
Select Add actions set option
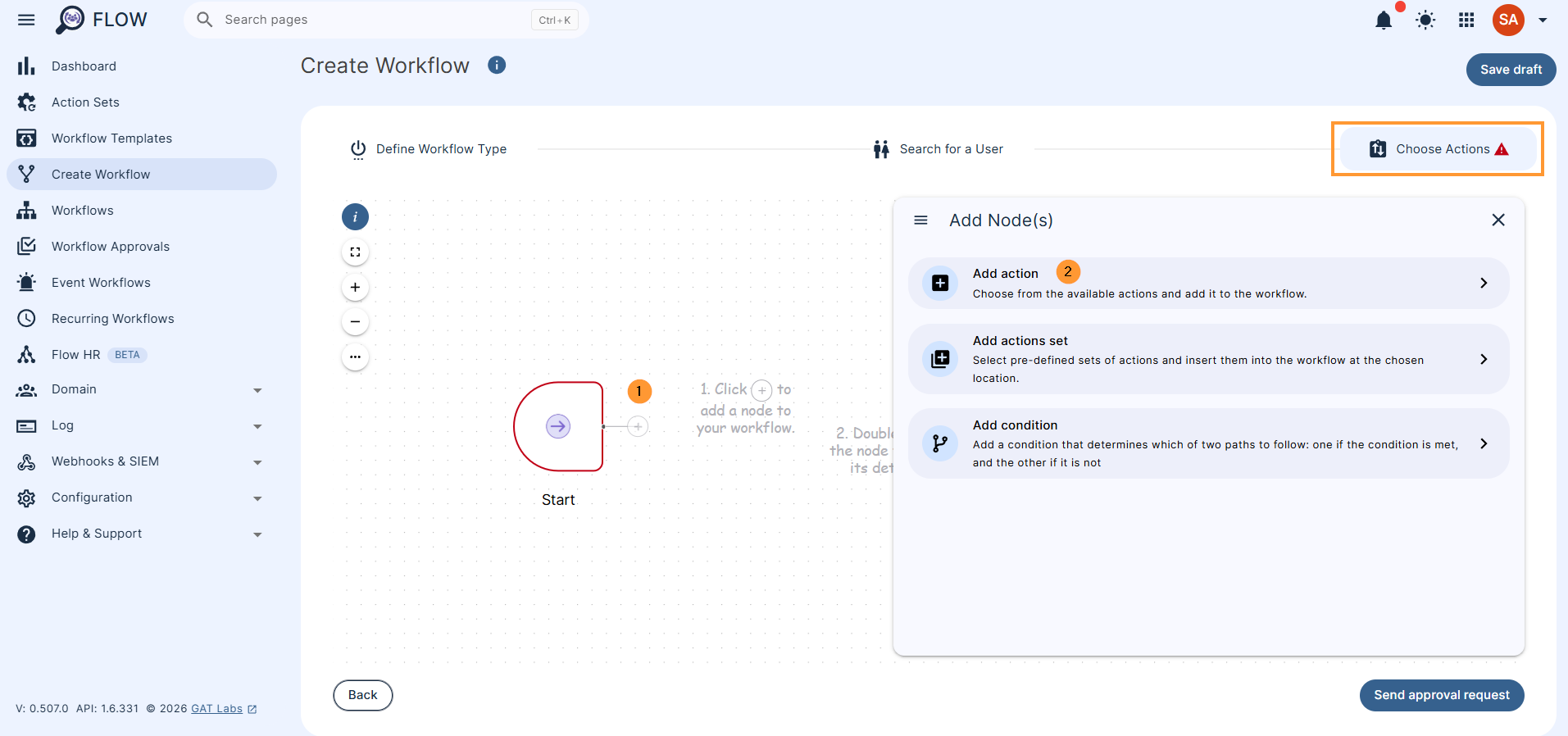(x=1208, y=359)
